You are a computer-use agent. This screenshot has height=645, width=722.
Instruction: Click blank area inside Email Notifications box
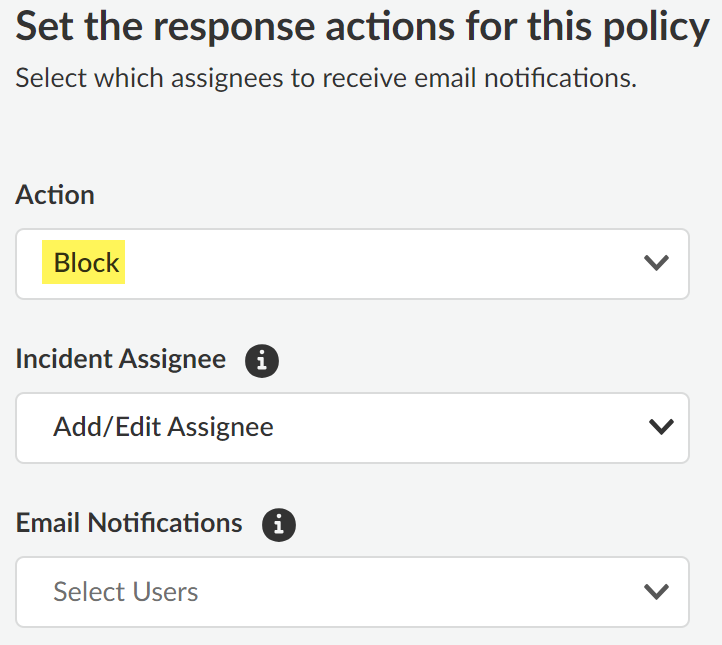point(420,591)
